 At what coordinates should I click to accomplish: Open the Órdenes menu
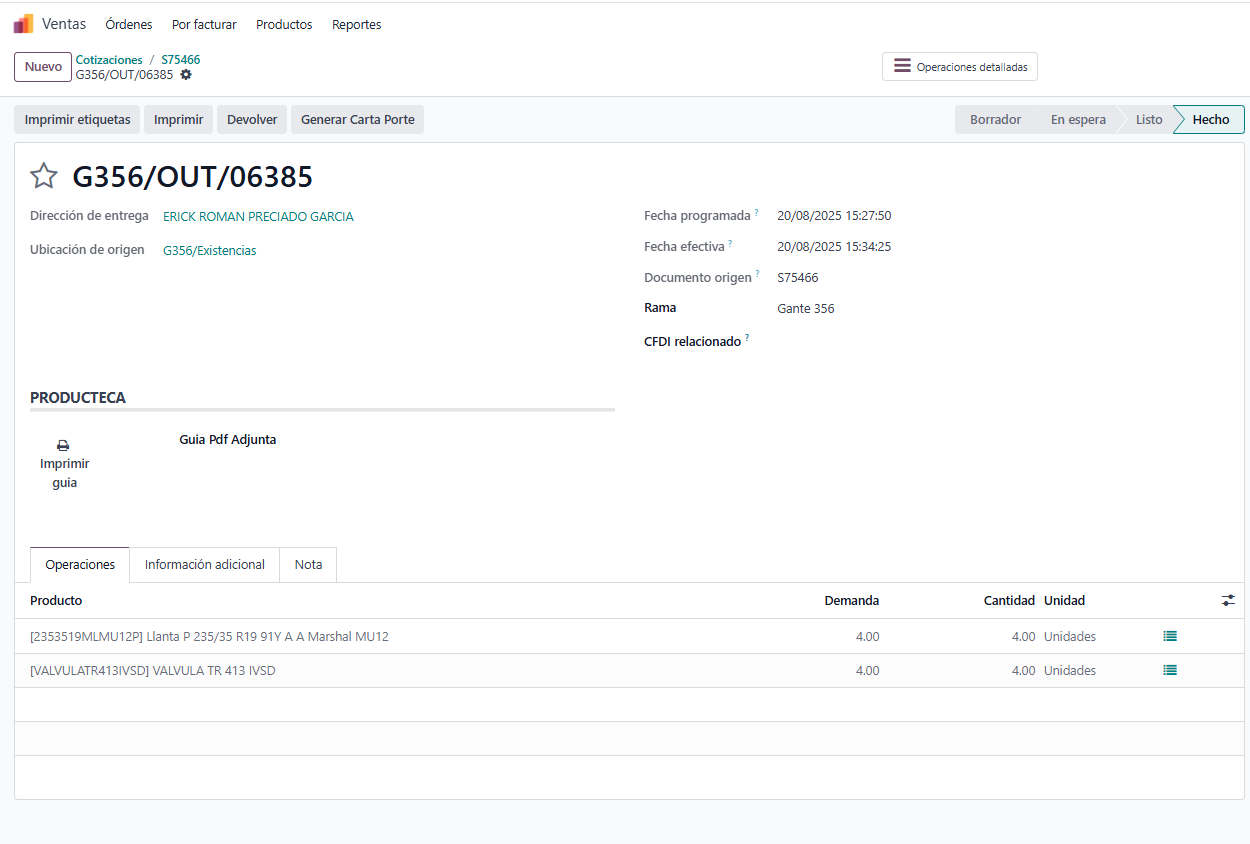click(x=129, y=24)
